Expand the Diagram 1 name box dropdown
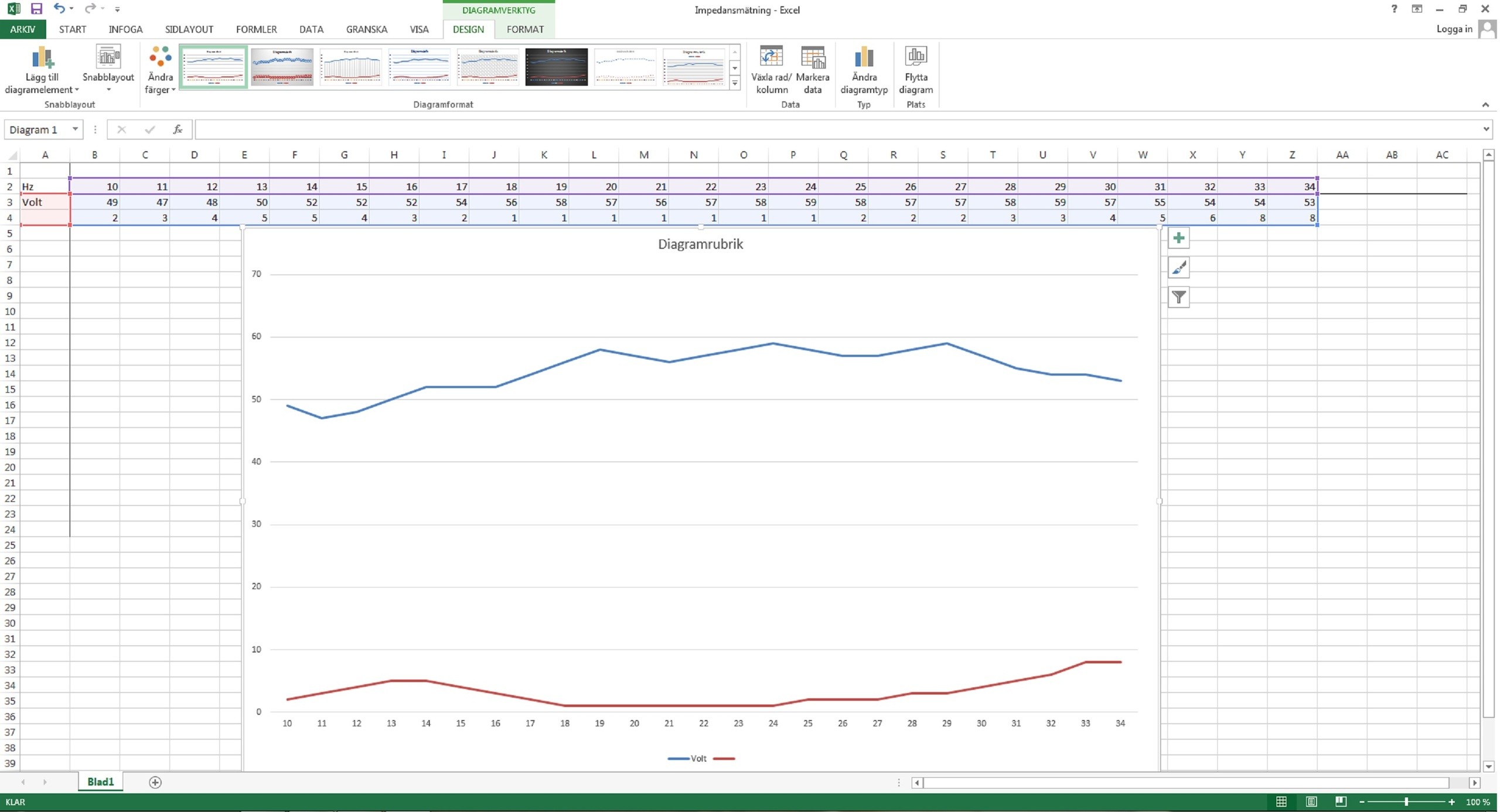Screen dimensions: 1500x812 [75, 129]
